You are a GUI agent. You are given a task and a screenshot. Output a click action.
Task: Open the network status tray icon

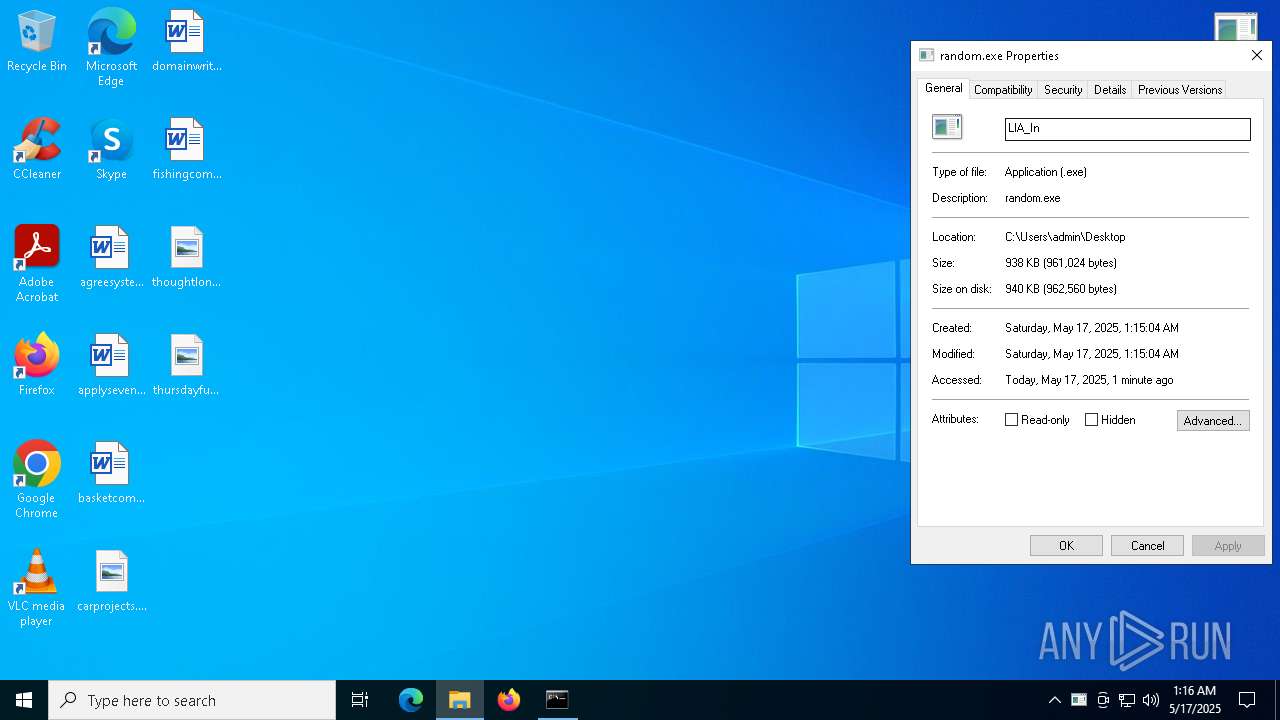(1127, 700)
